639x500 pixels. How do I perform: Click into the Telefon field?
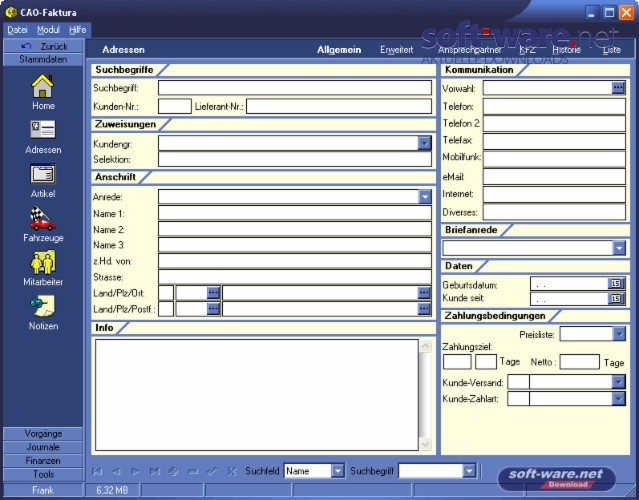pyautogui.click(x=554, y=106)
